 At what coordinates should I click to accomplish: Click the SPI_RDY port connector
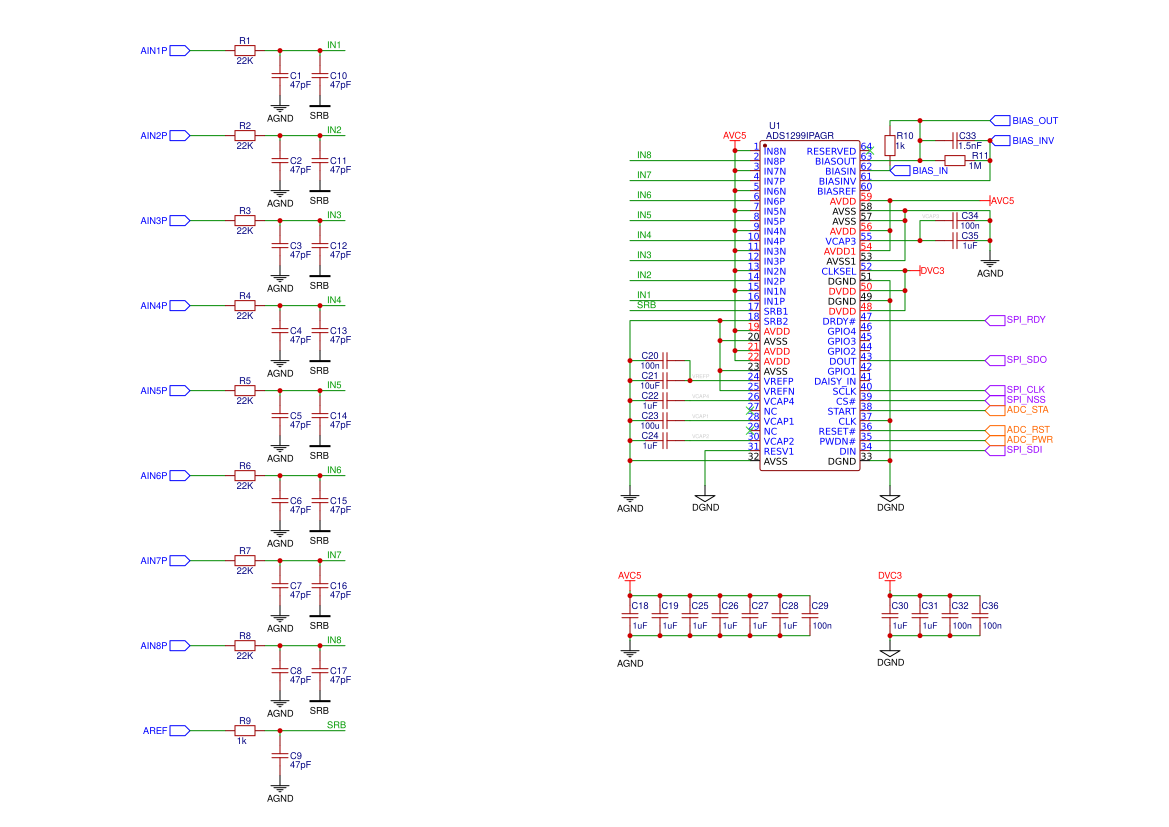(995, 320)
